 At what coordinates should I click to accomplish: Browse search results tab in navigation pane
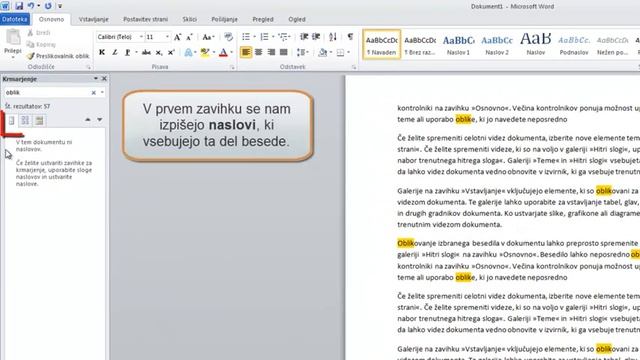tap(39, 120)
